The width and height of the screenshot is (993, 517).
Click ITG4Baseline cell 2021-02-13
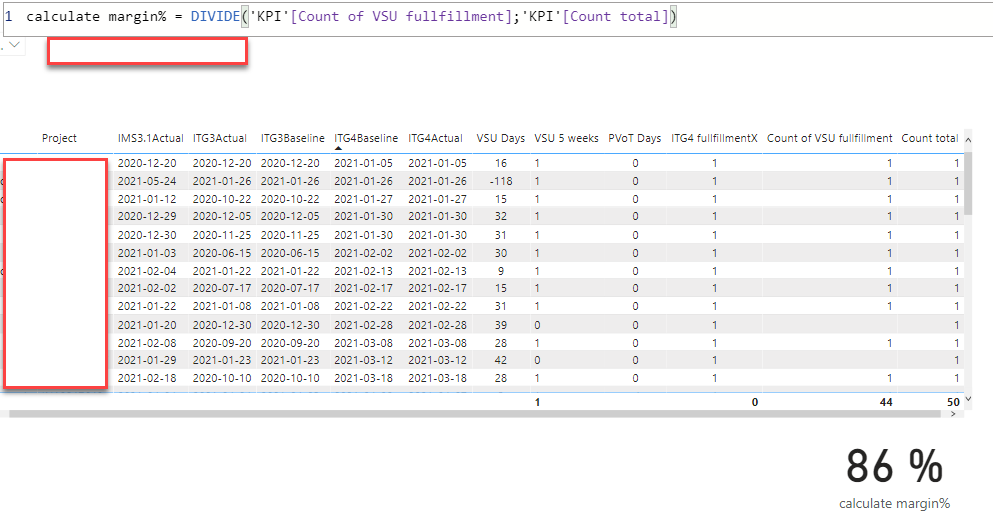click(364, 271)
